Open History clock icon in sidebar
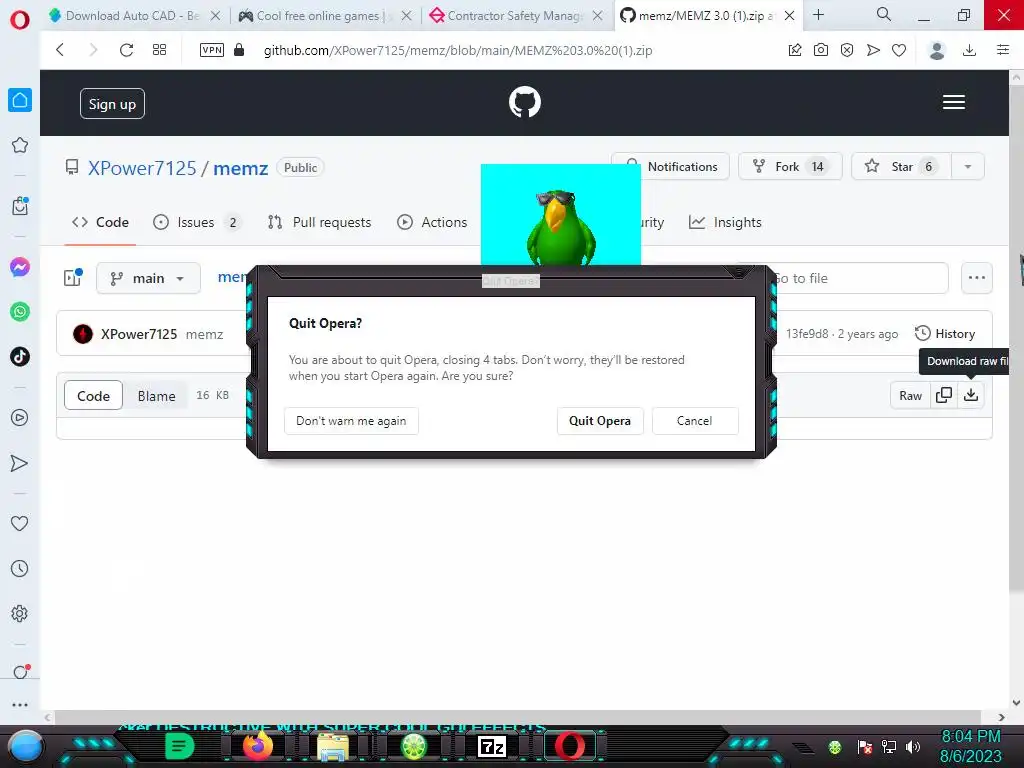 (20, 568)
